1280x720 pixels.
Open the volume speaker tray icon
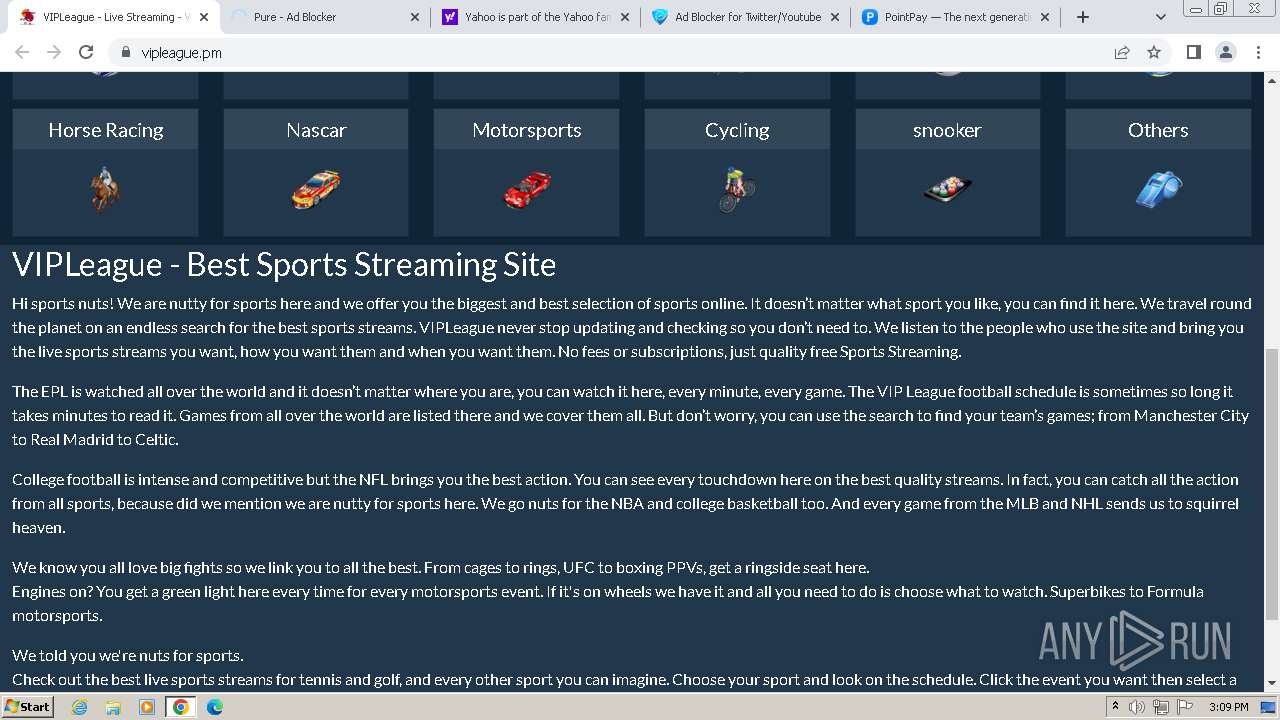click(1137, 707)
